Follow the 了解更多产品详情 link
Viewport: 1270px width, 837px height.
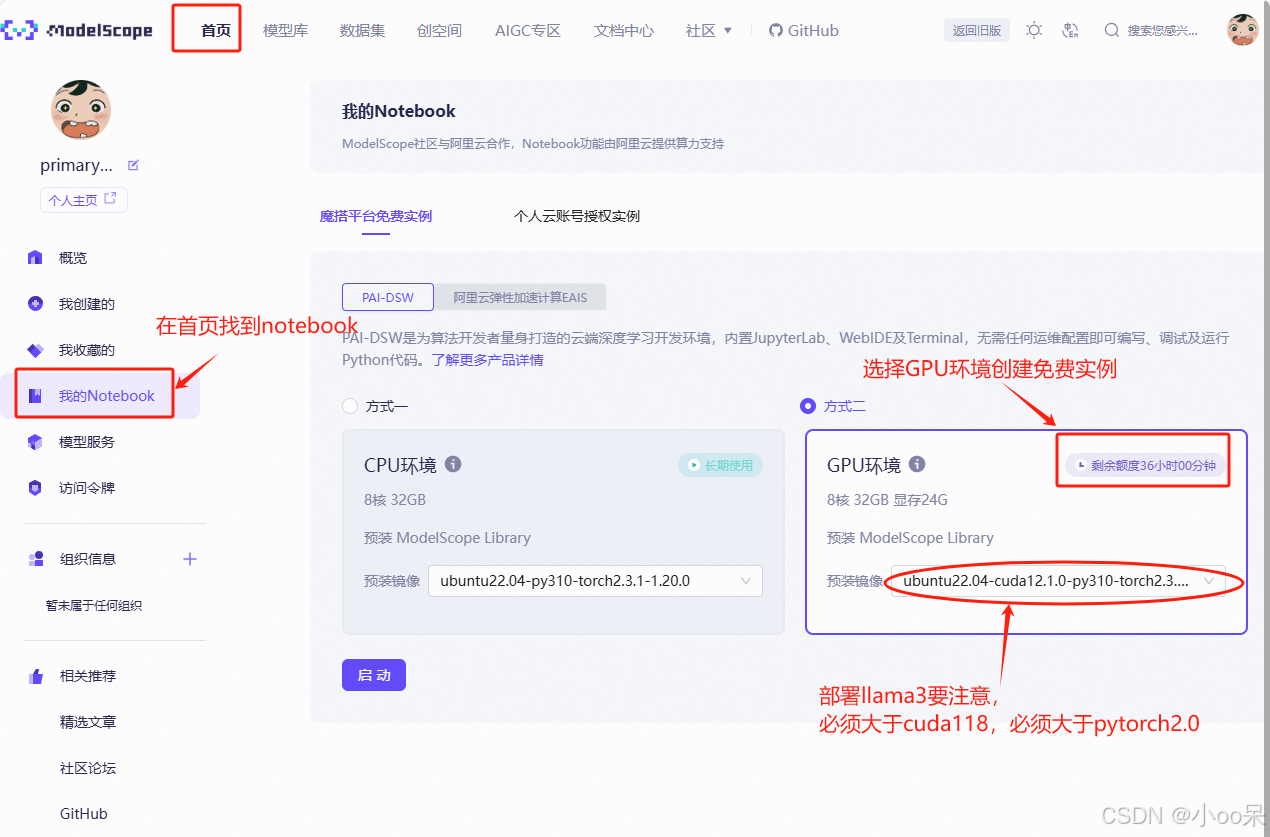click(488, 359)
